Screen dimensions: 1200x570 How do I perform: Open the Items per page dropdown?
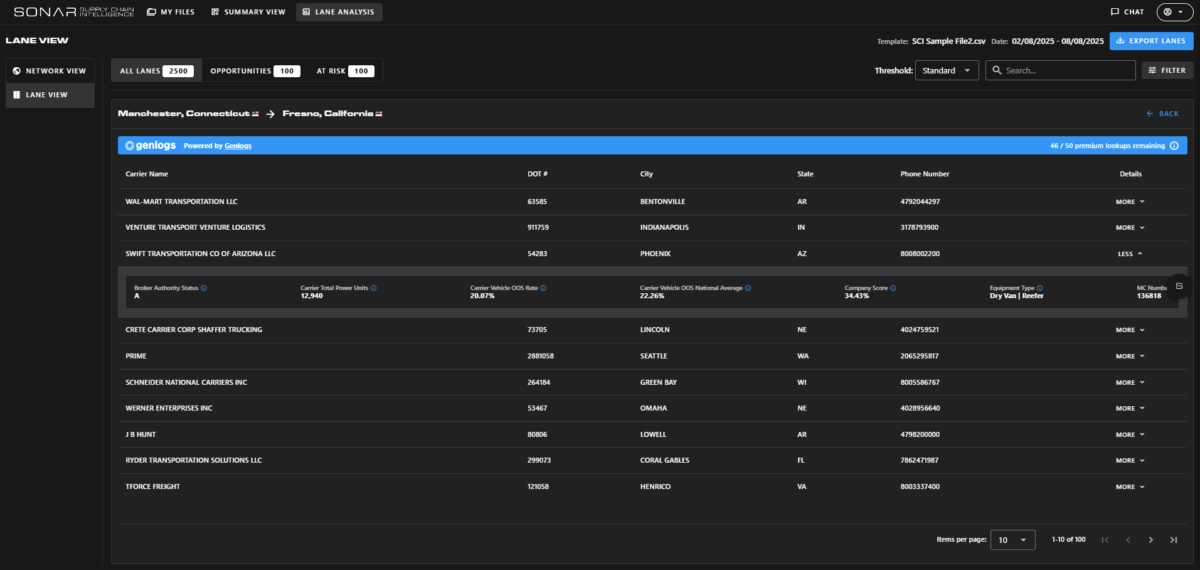1013,540
